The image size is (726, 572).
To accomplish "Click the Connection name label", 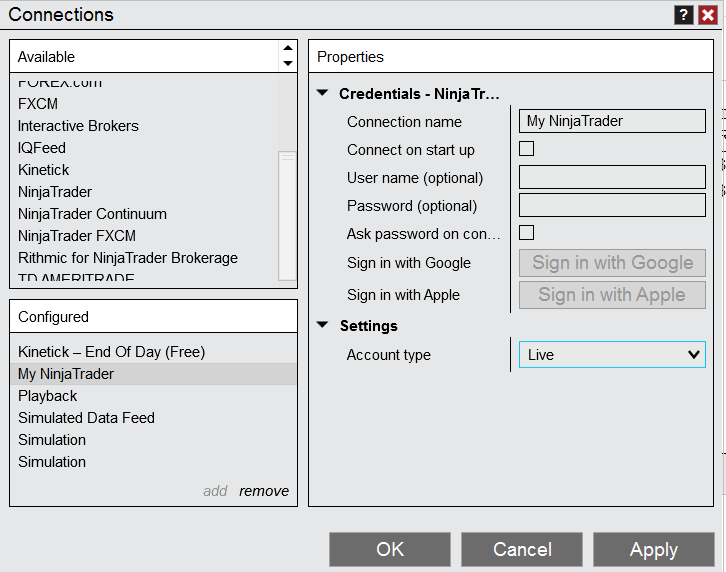I will 404,122.
